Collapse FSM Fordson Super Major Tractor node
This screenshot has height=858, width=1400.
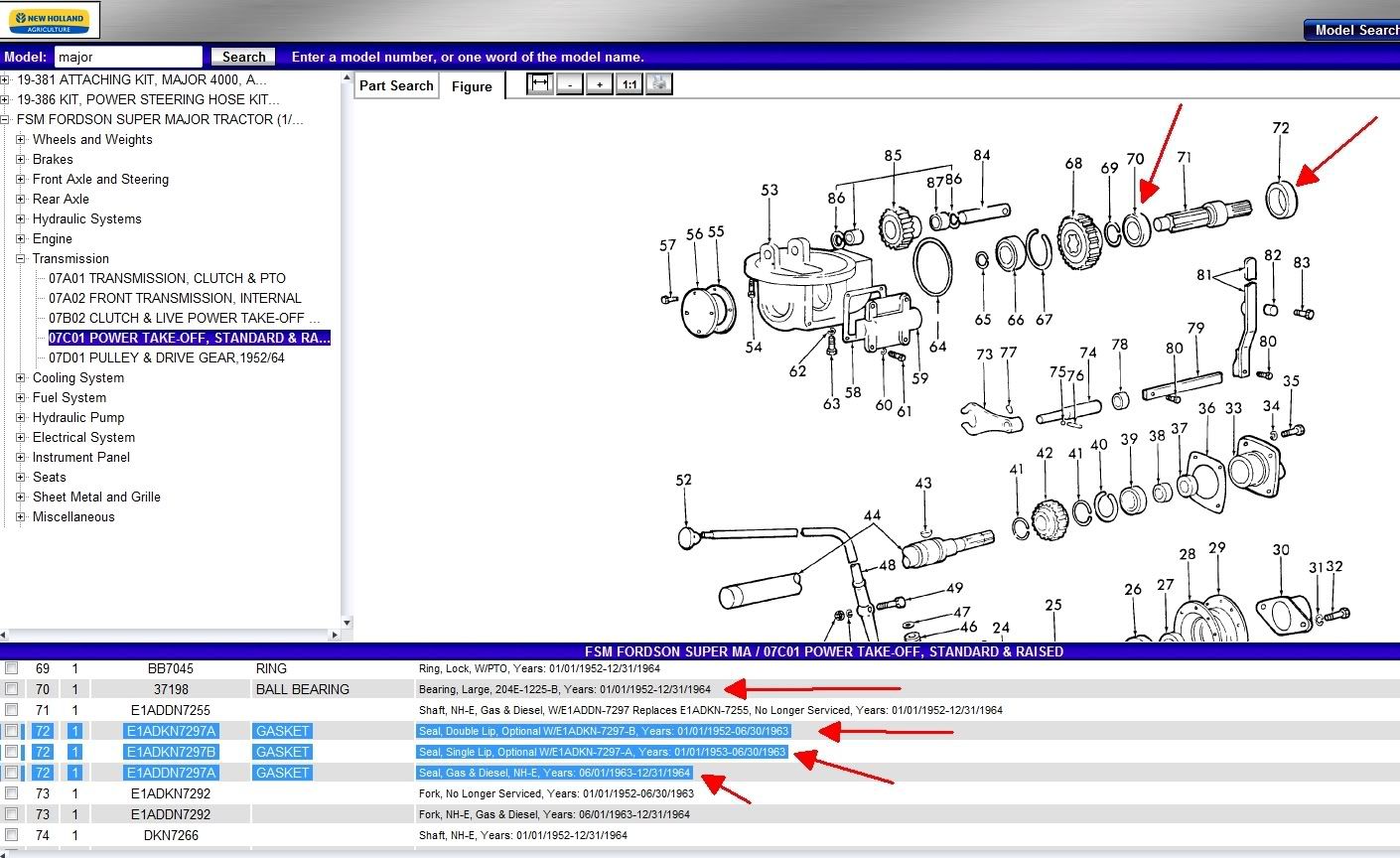click(5, 119)
